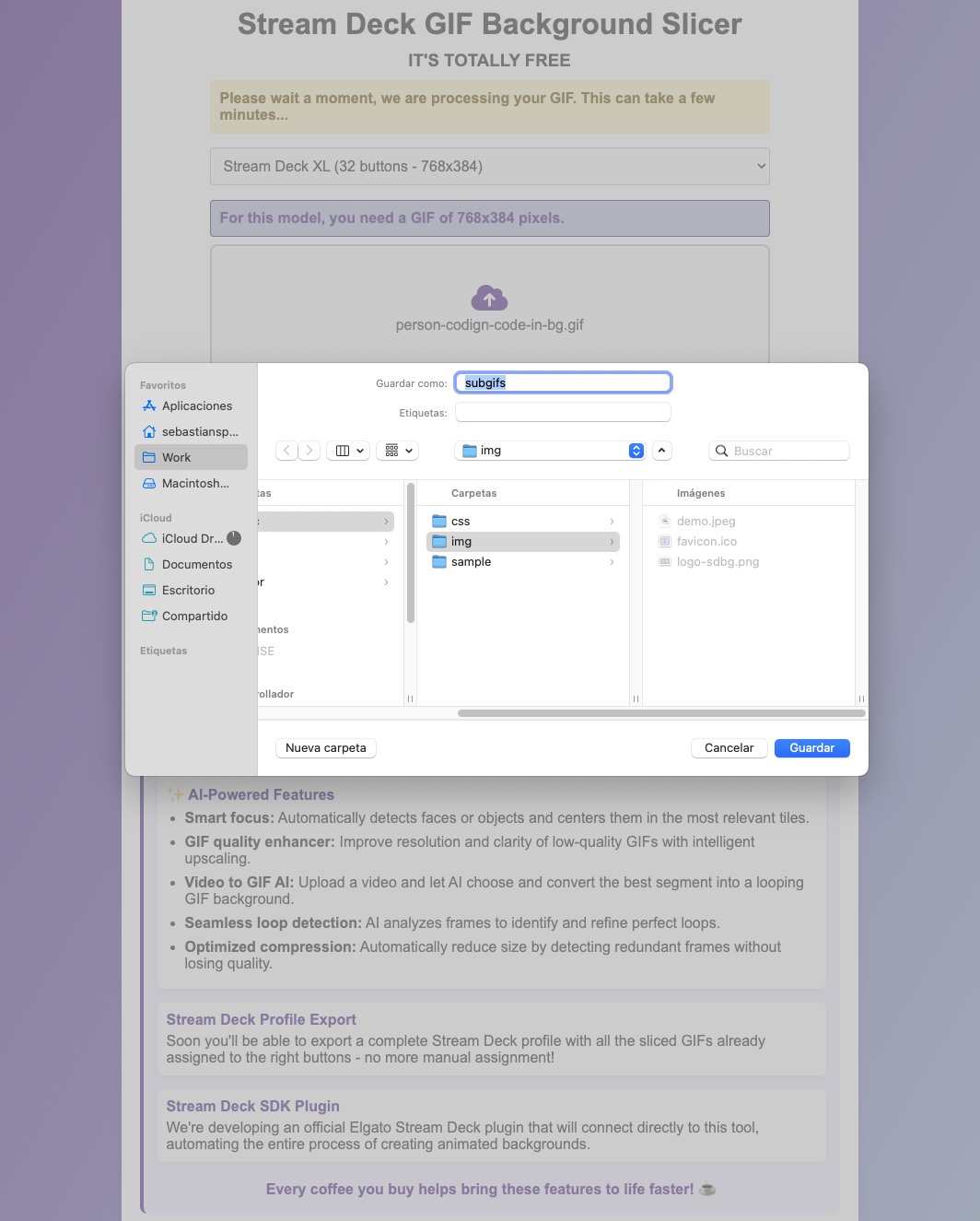Click the Stream Deck SDK Plugin heading
980x1221 pixels.
252,1107
